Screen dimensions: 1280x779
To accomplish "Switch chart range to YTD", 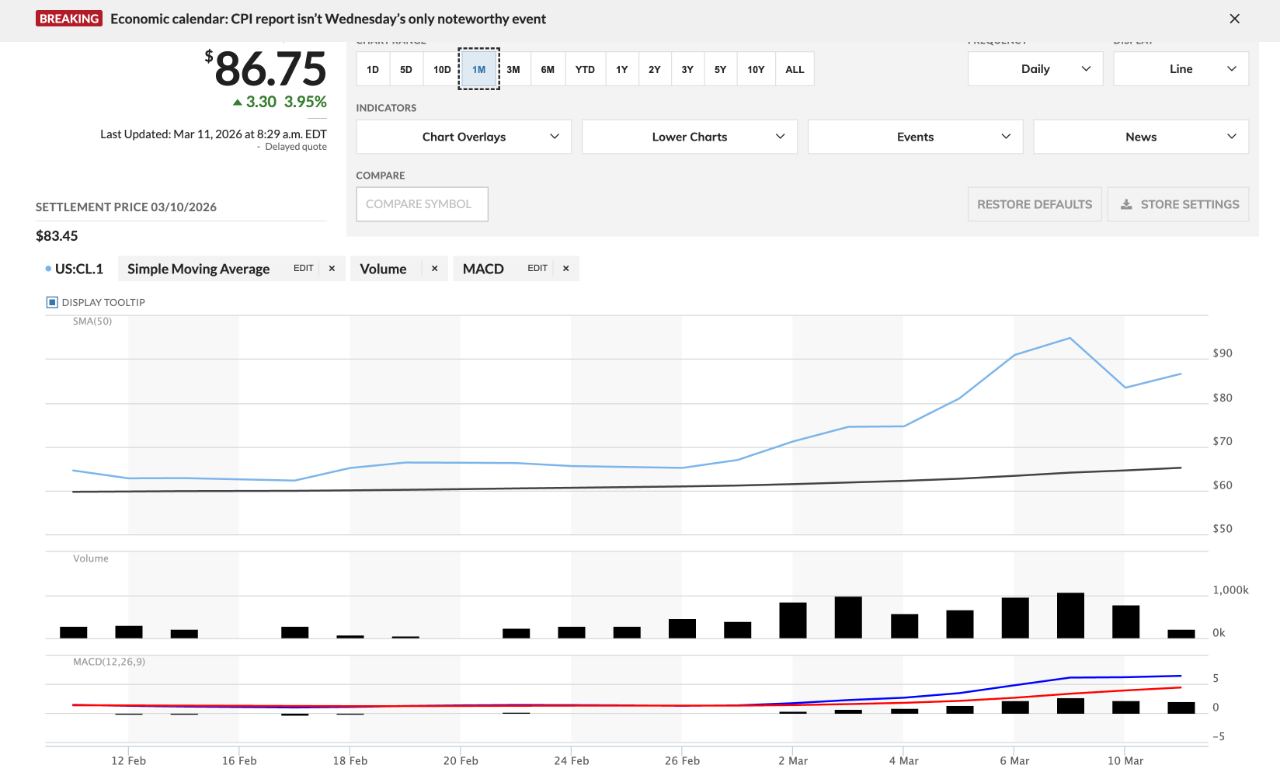I will [585, 69].
